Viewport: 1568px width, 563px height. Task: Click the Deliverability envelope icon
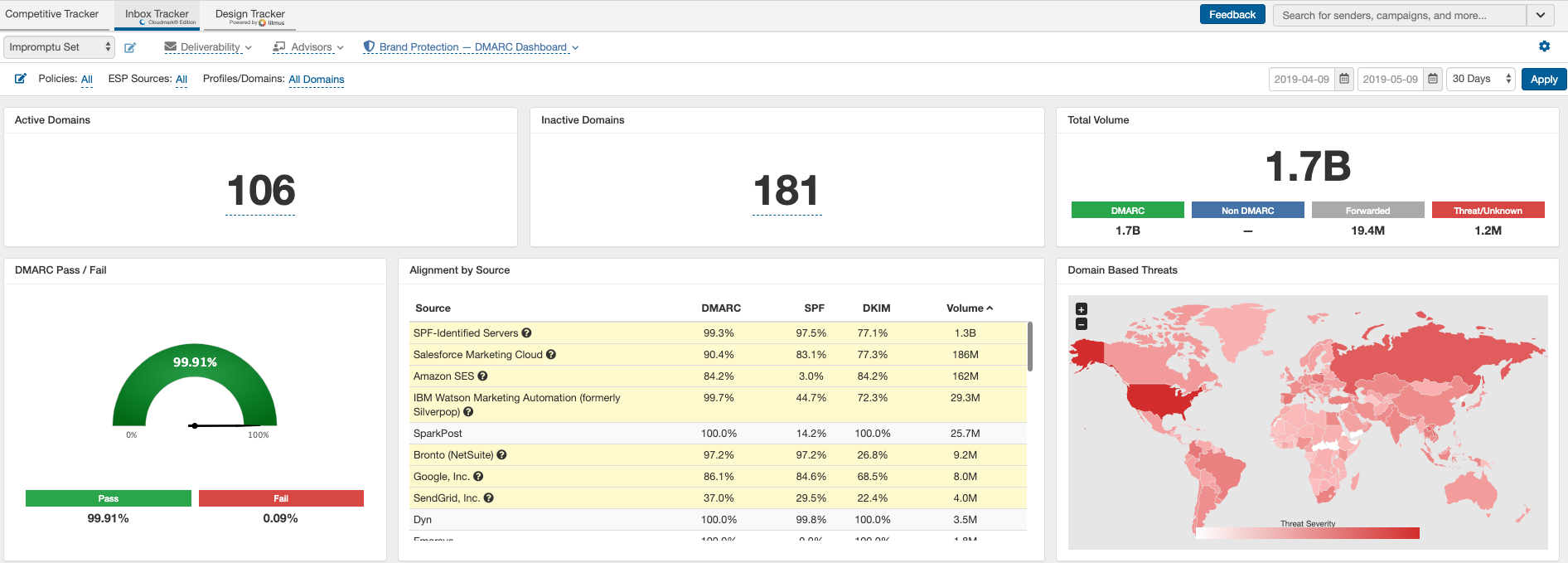tap(171, 47)
